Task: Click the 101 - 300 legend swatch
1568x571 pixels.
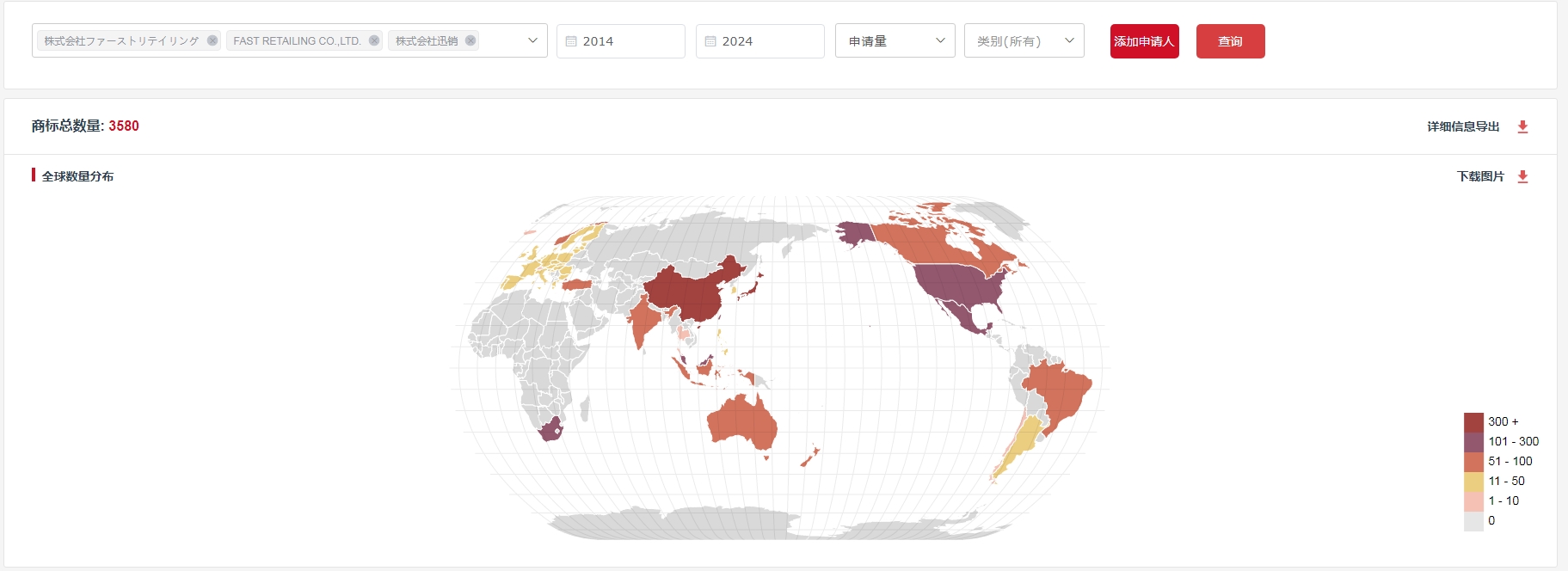Action: pyautogui.click(x=1473, y=442)
